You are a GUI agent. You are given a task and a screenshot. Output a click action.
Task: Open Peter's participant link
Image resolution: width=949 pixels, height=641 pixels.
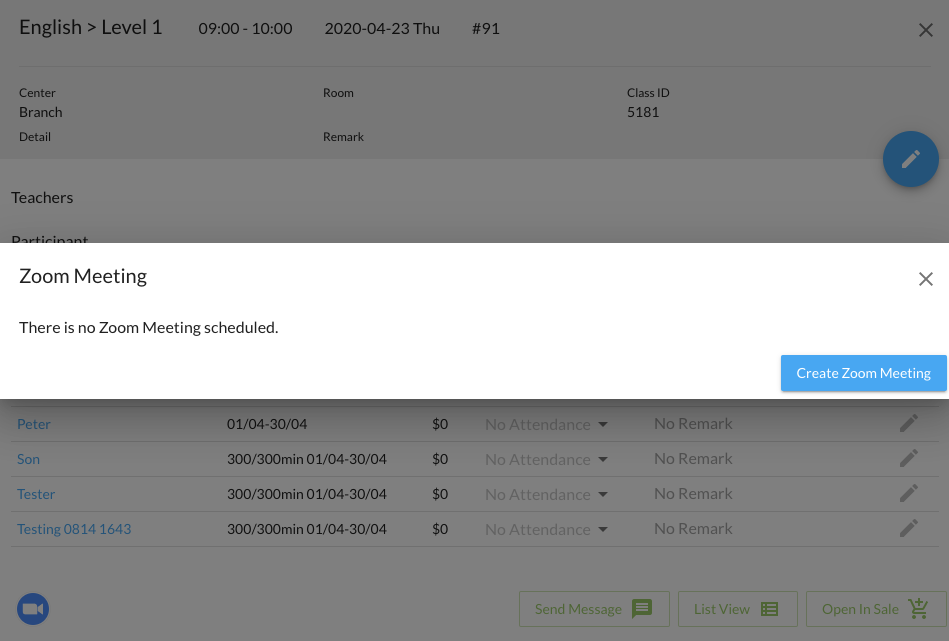coord(34,424)
